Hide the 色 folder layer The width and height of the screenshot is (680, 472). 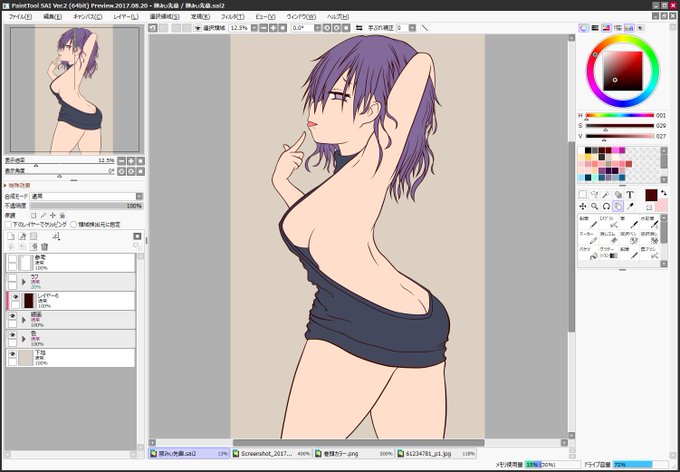(13, 335)
